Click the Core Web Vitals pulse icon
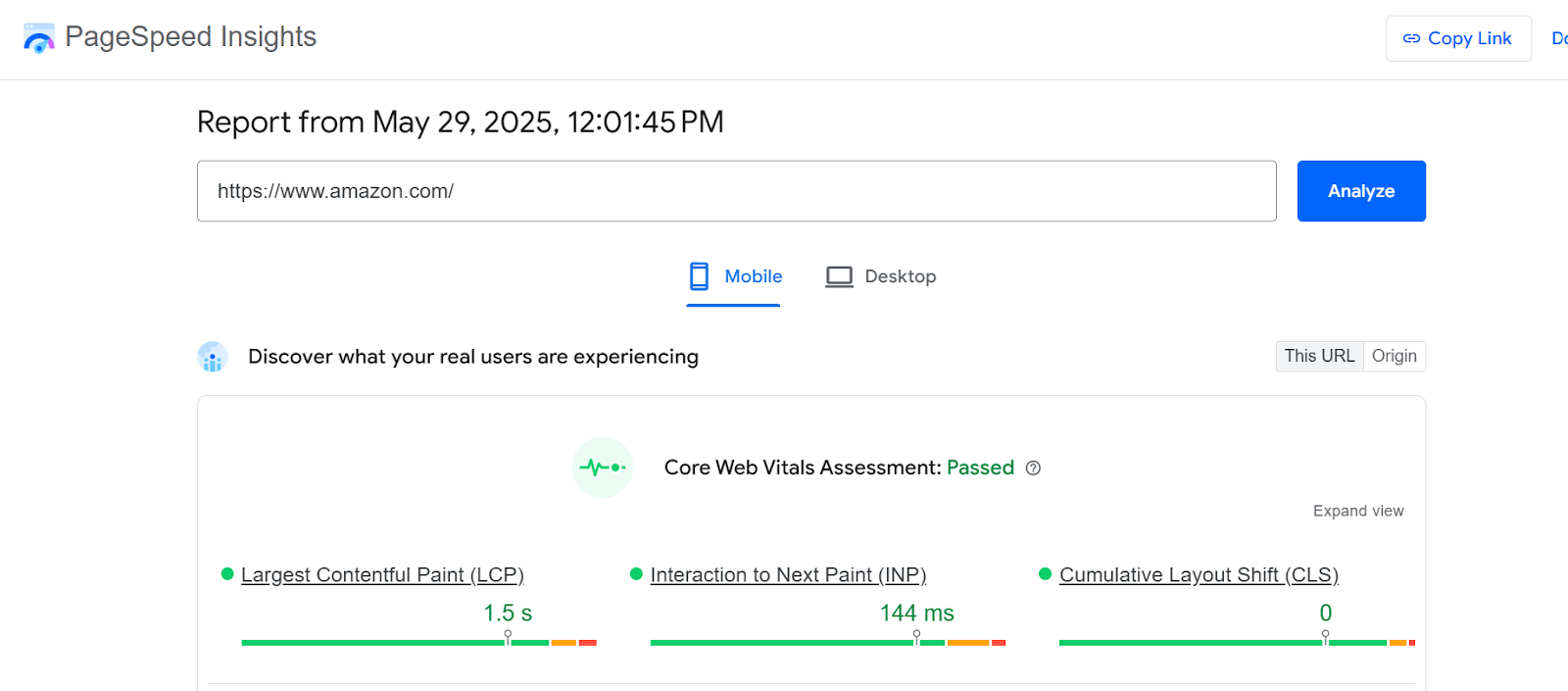Viewport: 1568px width, 691px height. coord(603,468)
